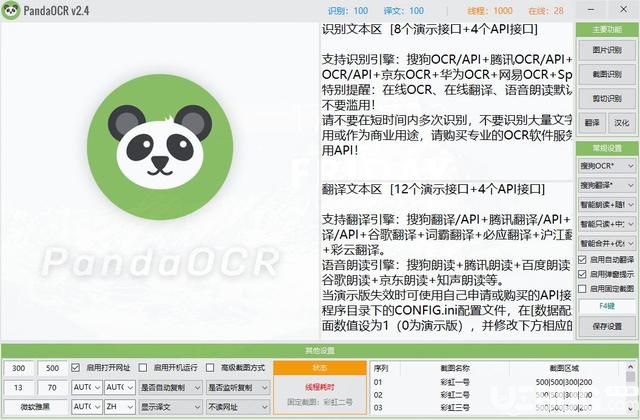Click the 翻译 button
640x420 pixels.
click(592, 122)
